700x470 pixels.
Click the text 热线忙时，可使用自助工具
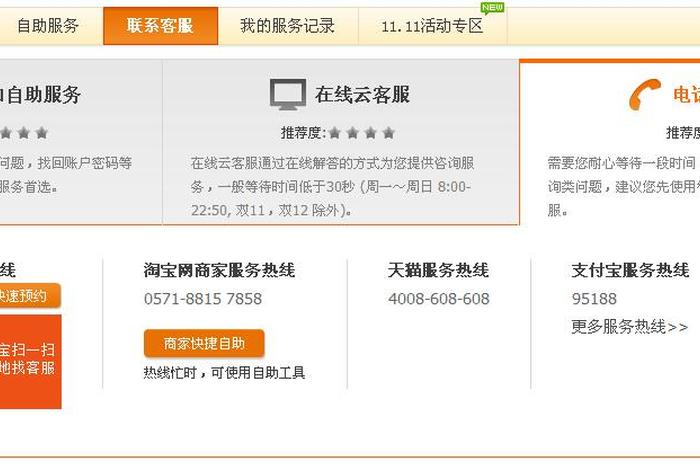[224, 372]
